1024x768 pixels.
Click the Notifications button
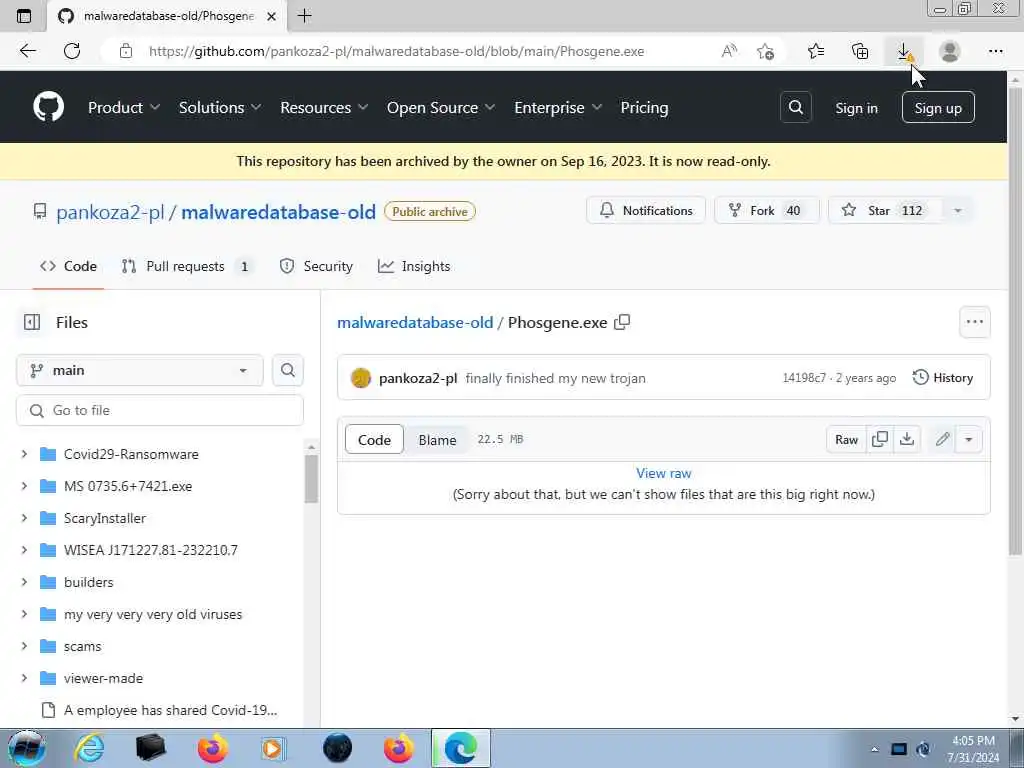point(646,210)
